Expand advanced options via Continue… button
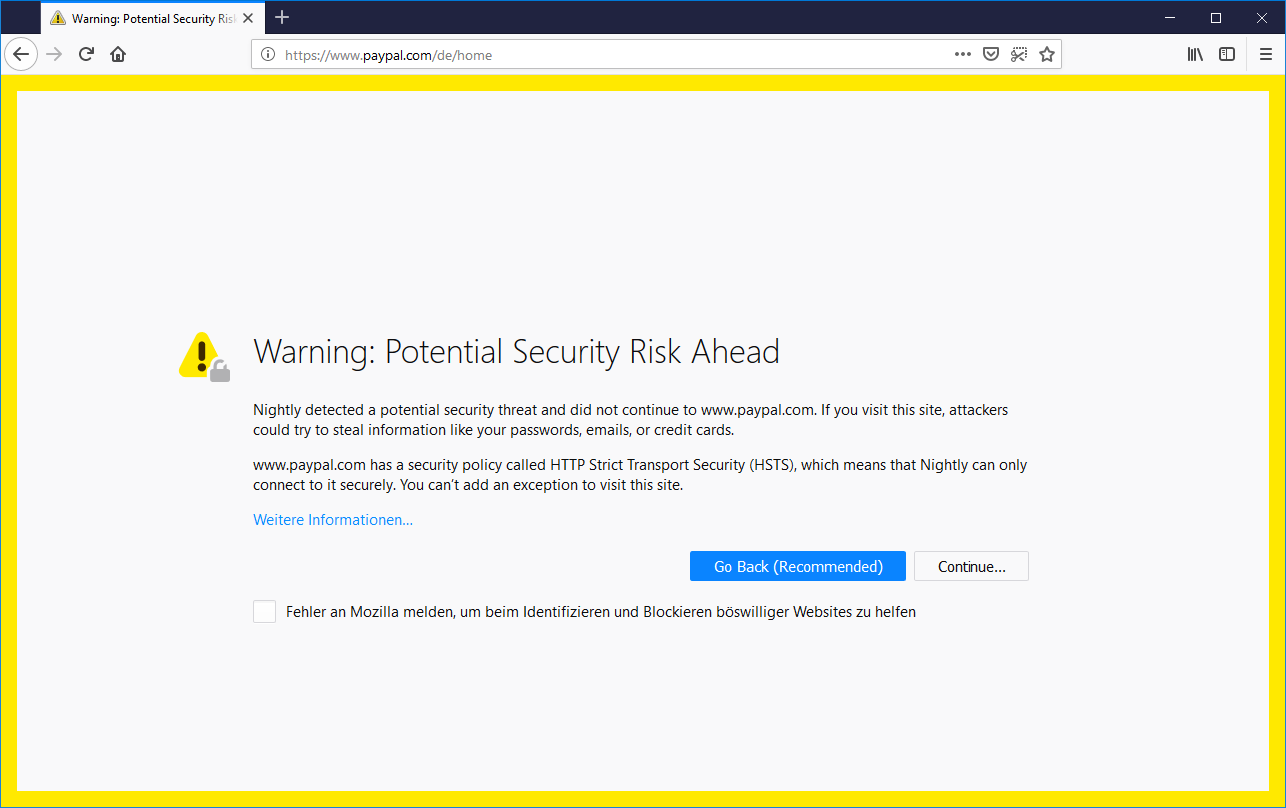The height and width of the screenshot is (808, 1286). coord(971,567)
